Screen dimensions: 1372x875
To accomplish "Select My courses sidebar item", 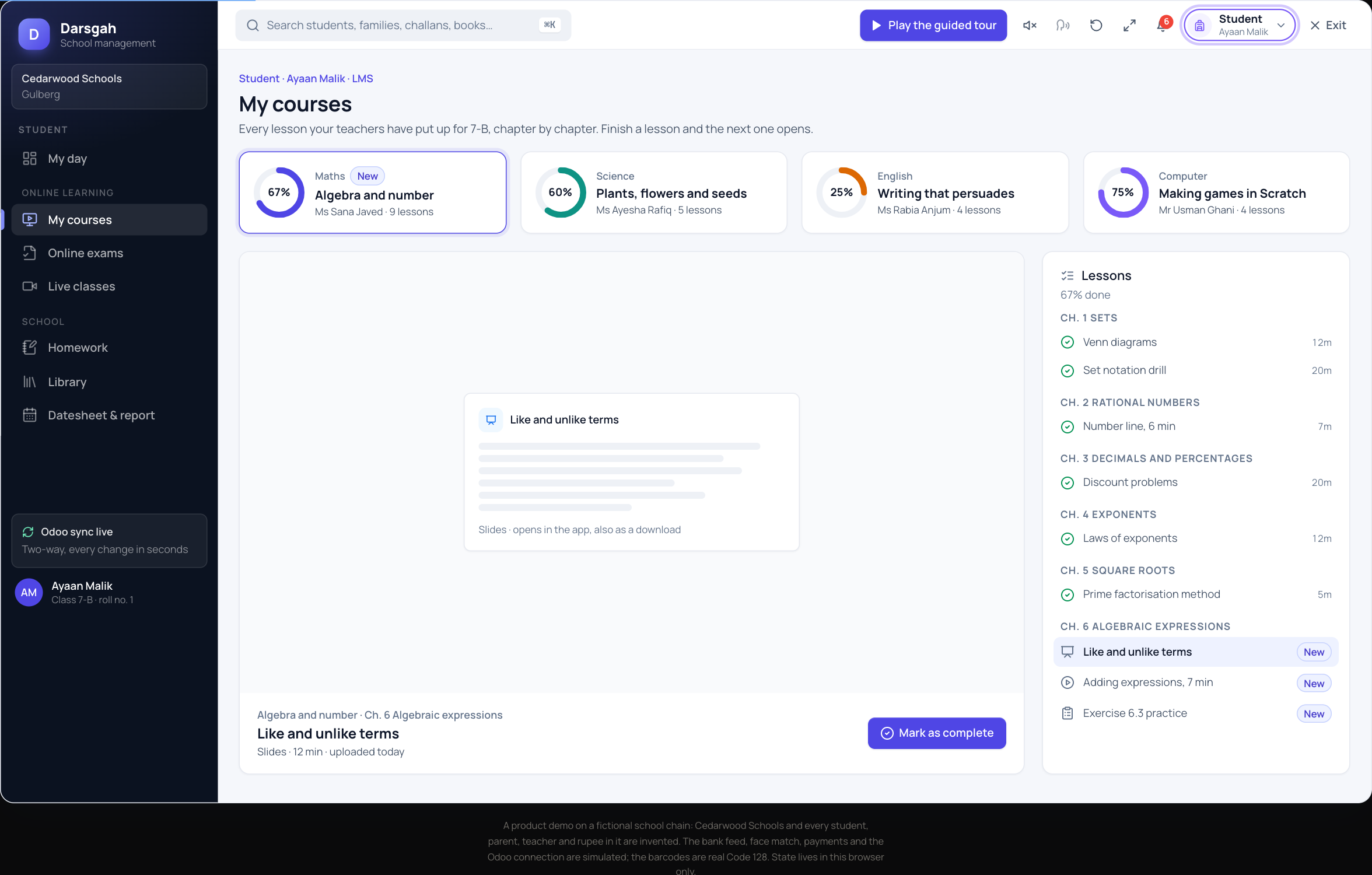I will [109, 220].
